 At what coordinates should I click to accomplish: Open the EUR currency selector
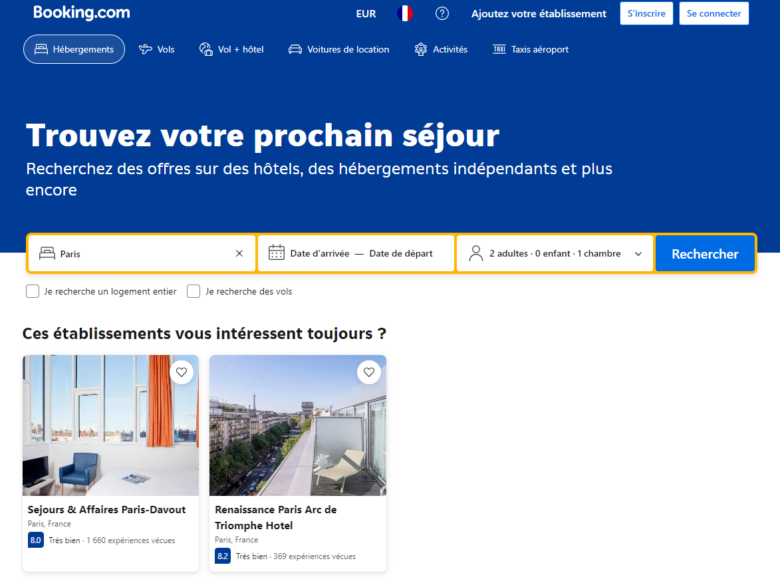[366, 14]
